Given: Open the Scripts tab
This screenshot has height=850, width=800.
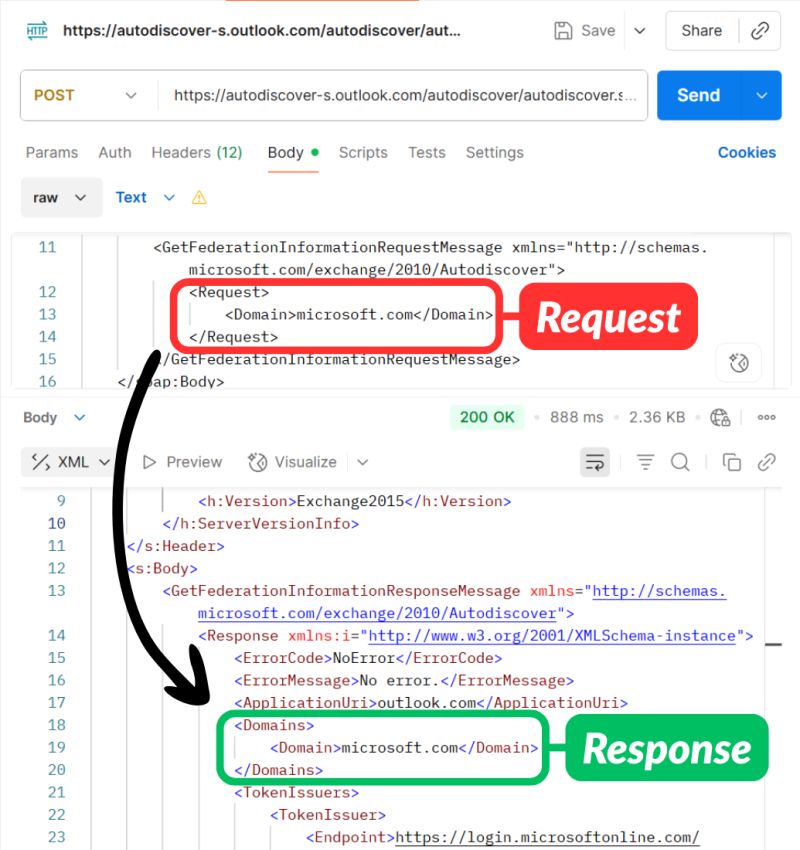Looking at the screenshot, I should point(363,153).
